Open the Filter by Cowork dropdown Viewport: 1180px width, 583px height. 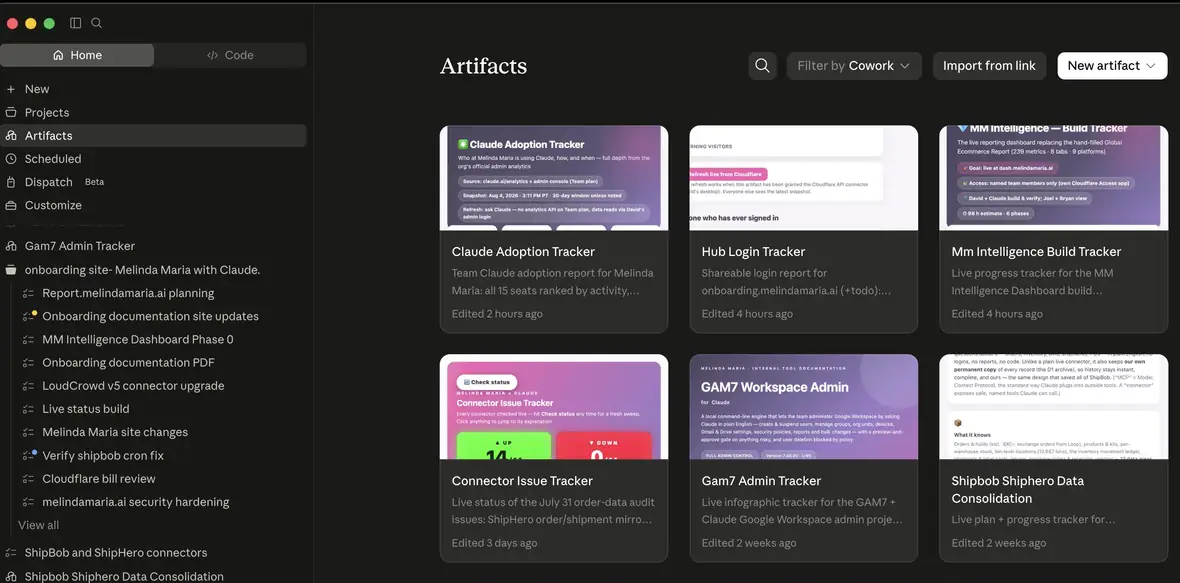(x=853, y=65)
